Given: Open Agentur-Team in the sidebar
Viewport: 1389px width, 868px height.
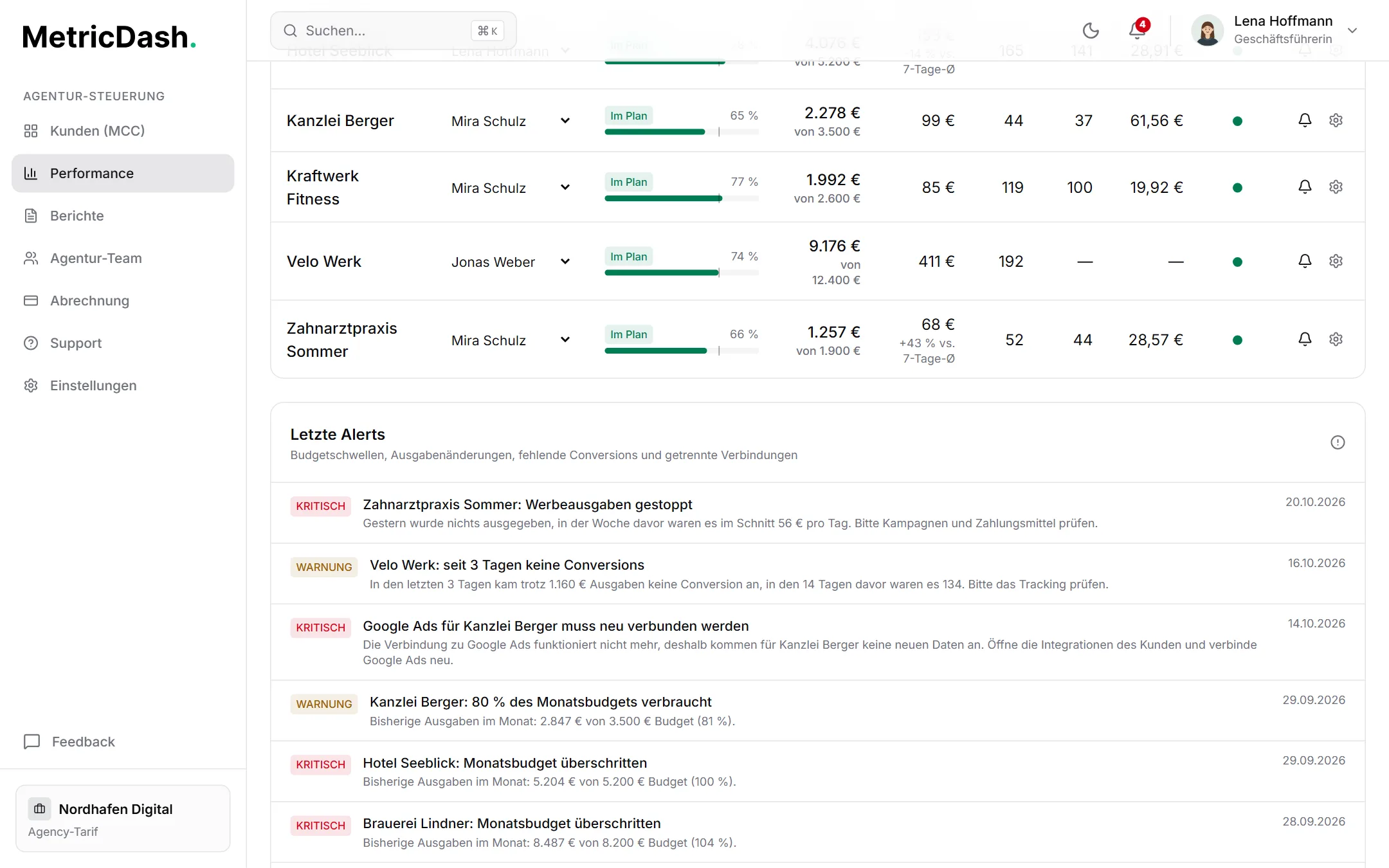Looking at the screenshot, I should [x=123, y=258].
